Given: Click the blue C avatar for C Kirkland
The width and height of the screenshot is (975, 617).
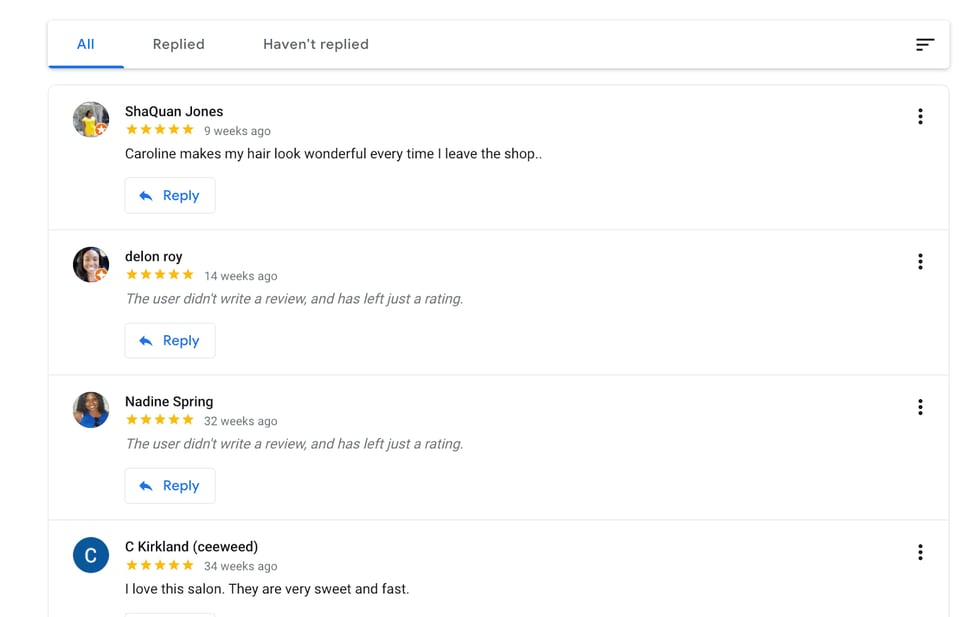Looking at the screenshot, I should point(91,555).
